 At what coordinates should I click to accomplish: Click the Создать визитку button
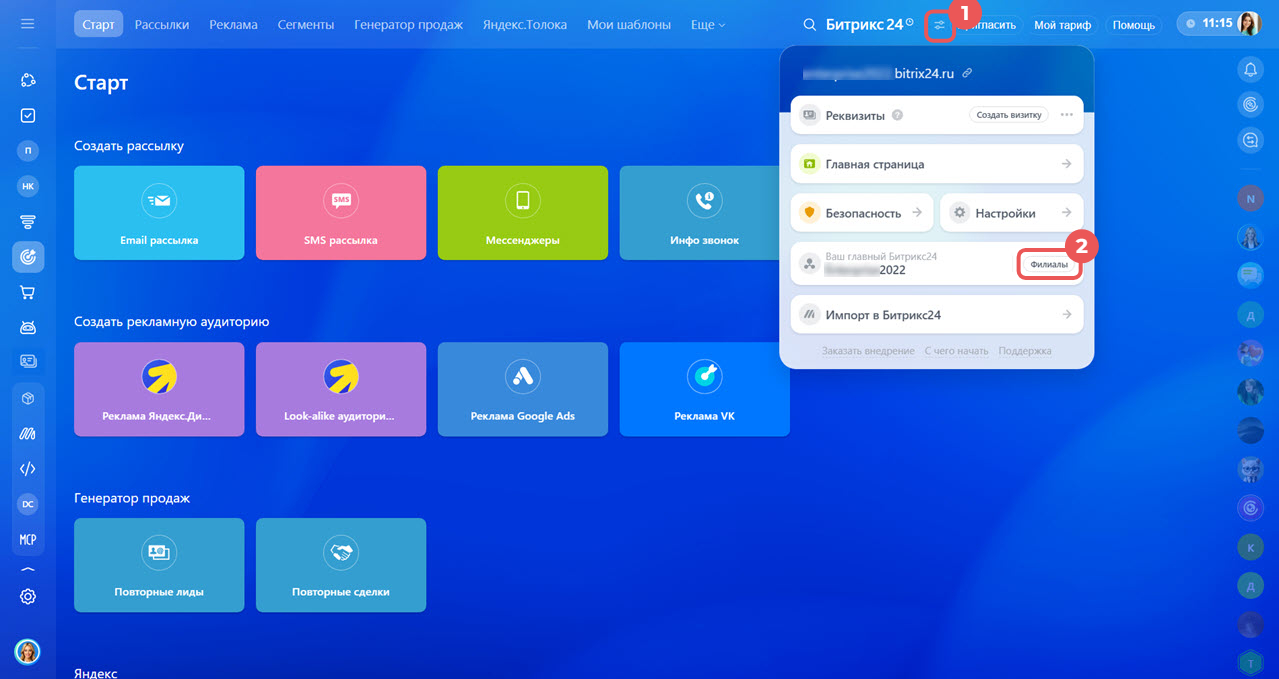click(1009, 115)
